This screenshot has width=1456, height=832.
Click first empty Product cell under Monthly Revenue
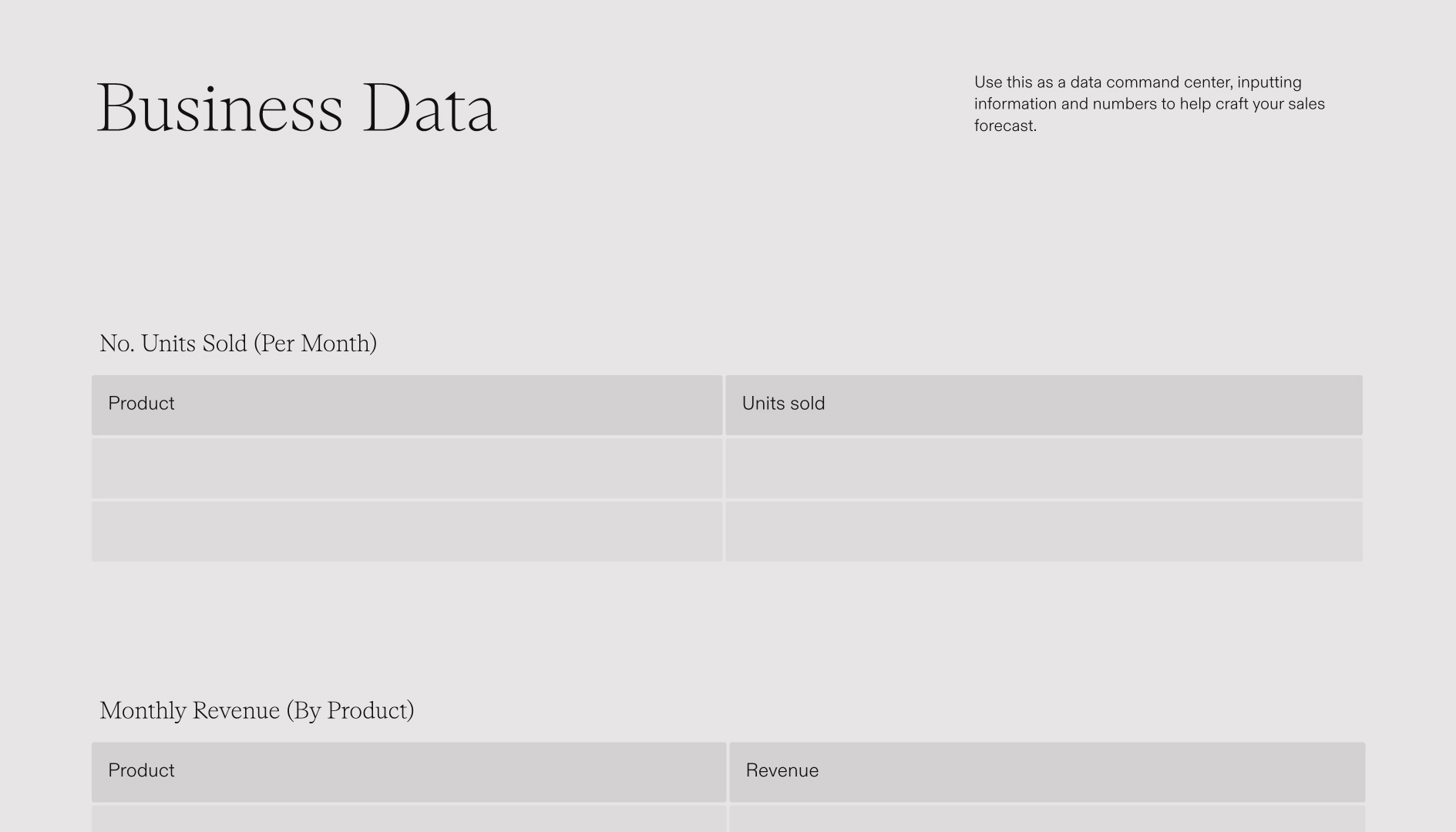(x=409, y=820)
